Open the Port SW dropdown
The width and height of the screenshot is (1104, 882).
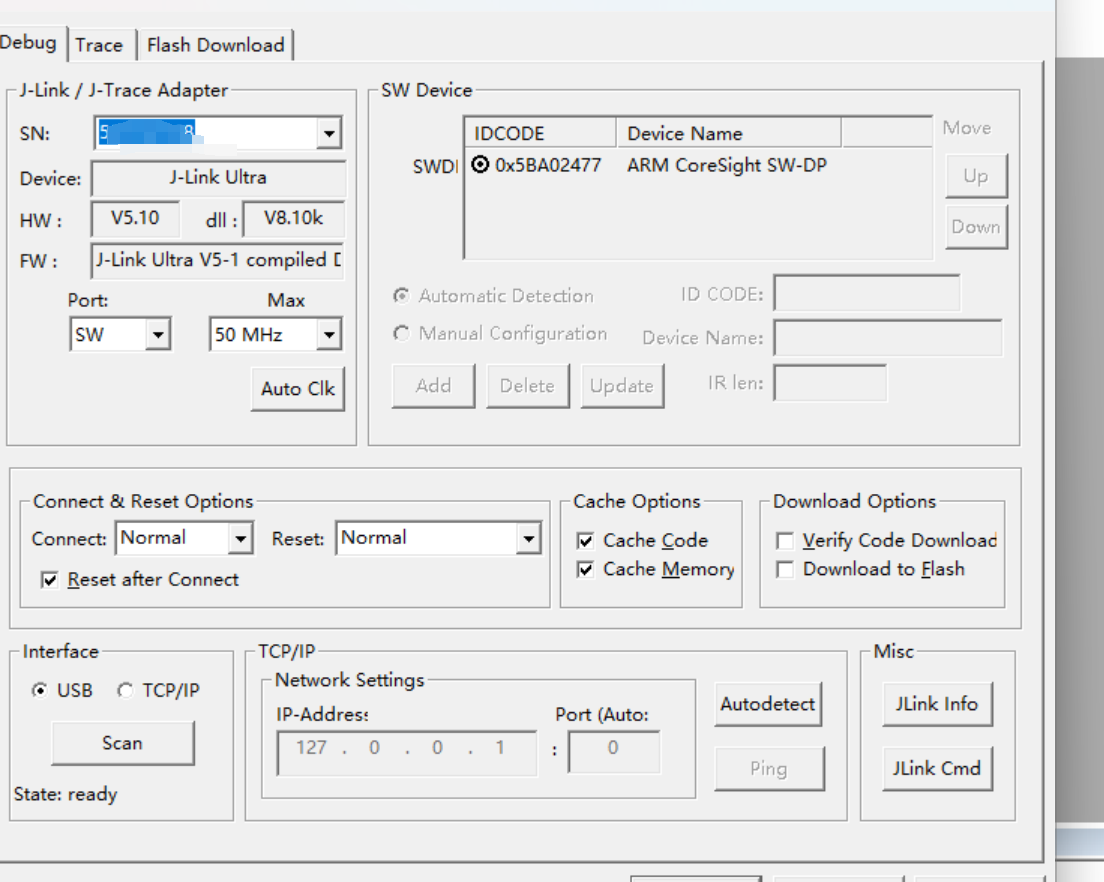click(x=158, y=334)
